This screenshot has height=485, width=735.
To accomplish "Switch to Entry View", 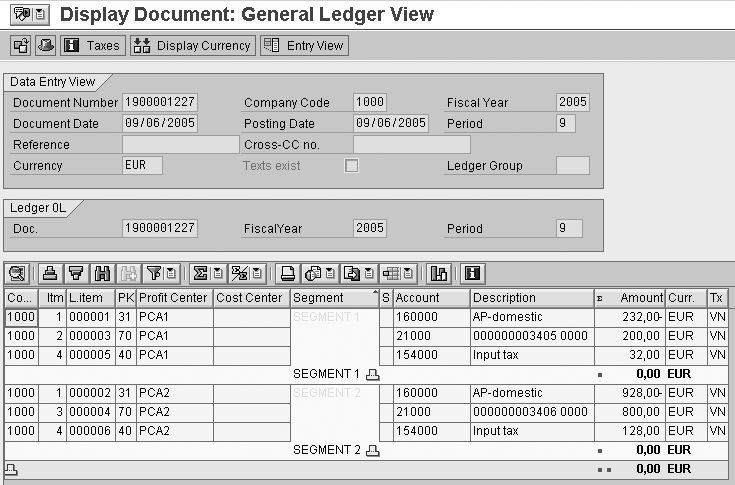I will (x=304, y=45).
